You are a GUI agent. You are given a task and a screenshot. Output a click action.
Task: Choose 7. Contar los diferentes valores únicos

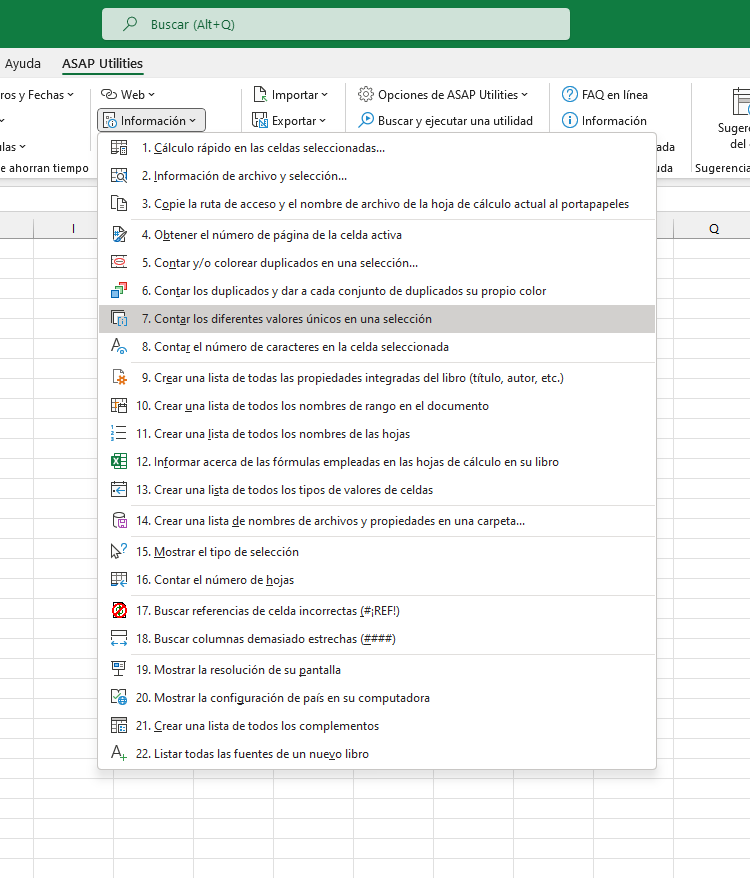376,319
